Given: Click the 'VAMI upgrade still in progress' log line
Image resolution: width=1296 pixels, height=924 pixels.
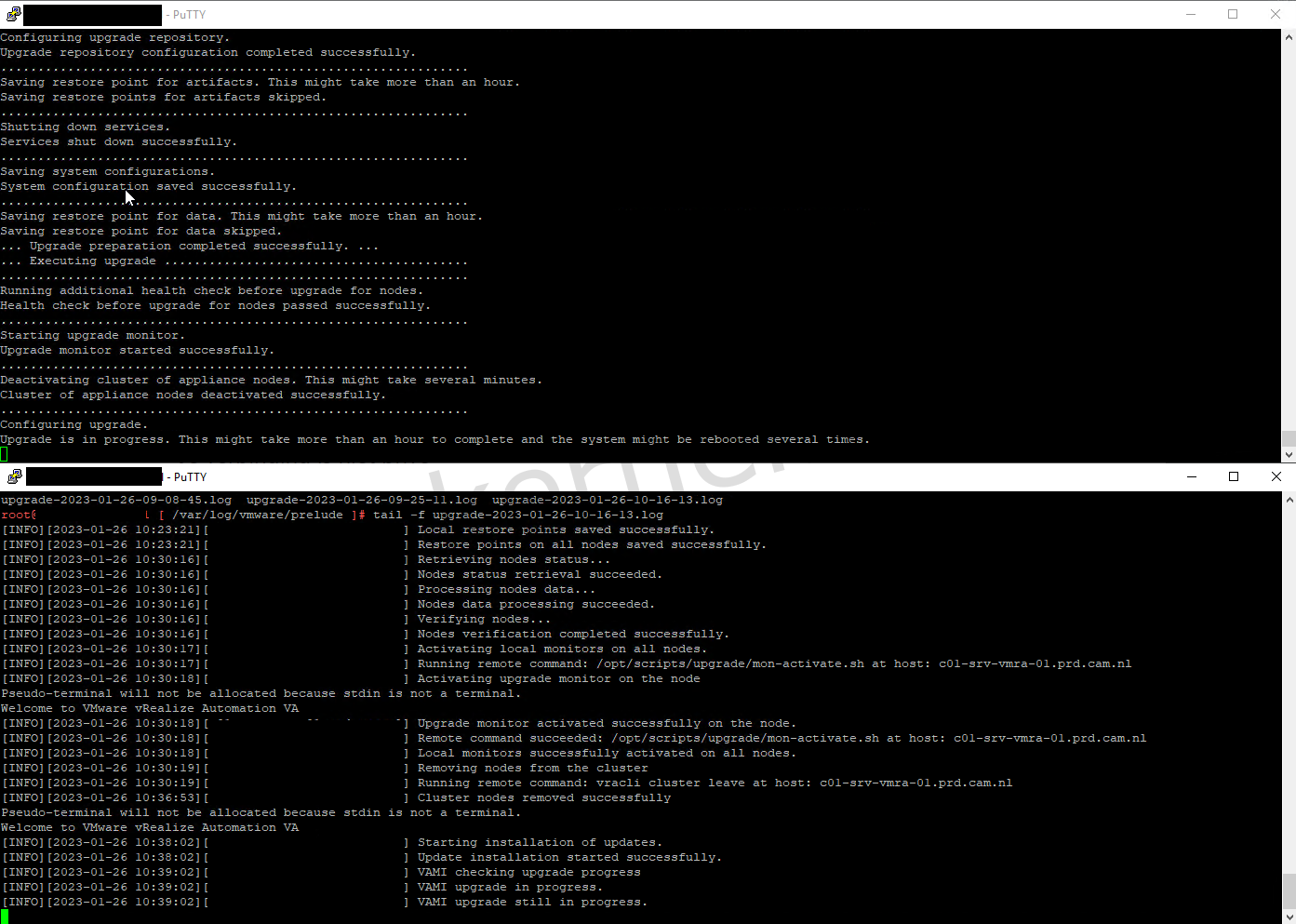Looking at the screenshot, I should pos(529,902).
